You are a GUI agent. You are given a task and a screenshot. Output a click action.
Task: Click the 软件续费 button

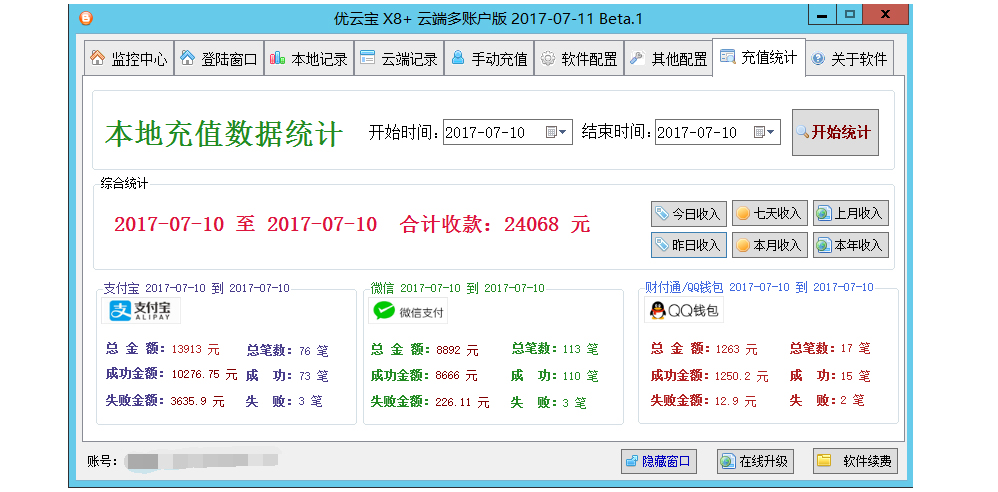[855, 461]
